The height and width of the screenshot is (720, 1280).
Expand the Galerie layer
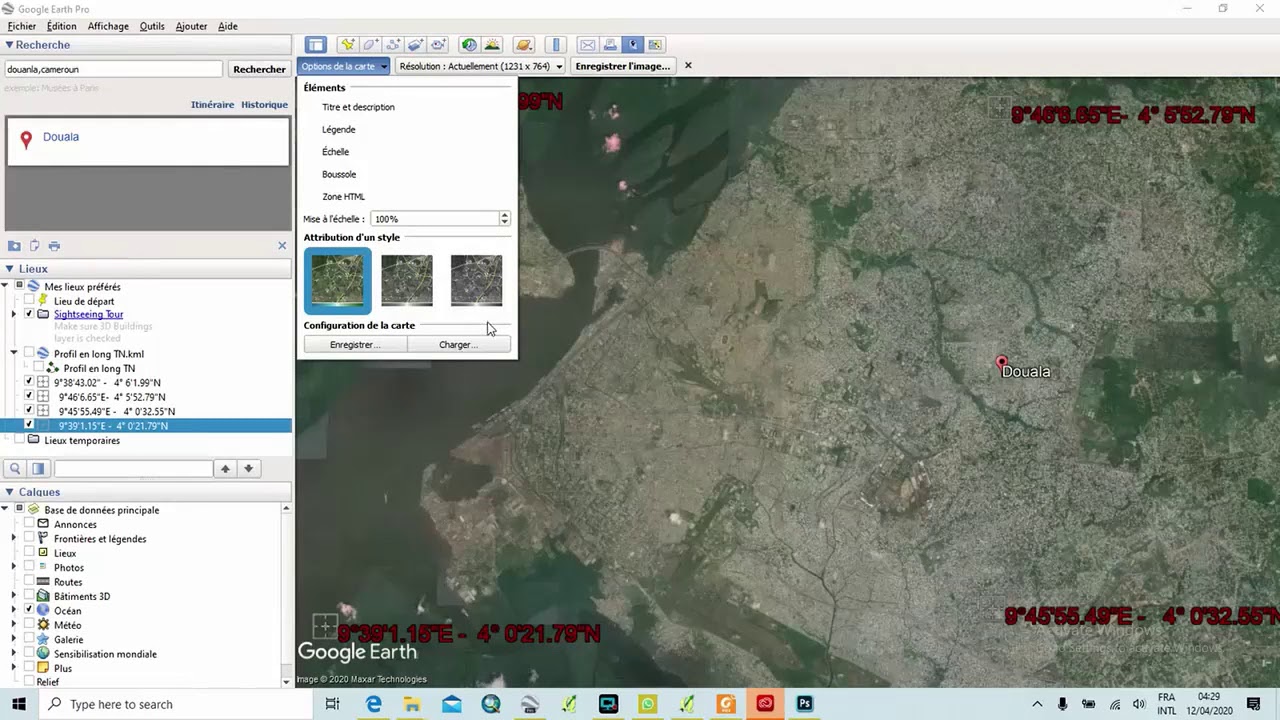pos(14,639)
